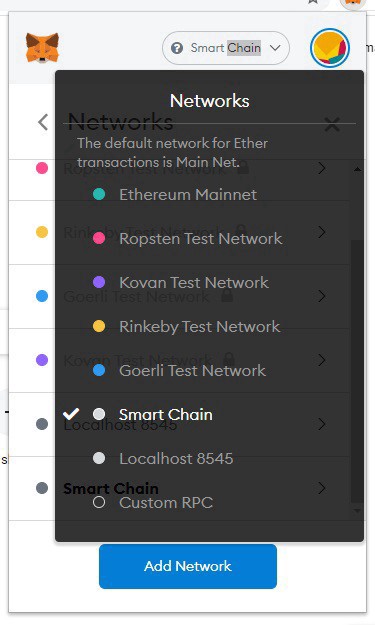
Task: Click the pink Ropsten network dot
Action: point(99,238)
